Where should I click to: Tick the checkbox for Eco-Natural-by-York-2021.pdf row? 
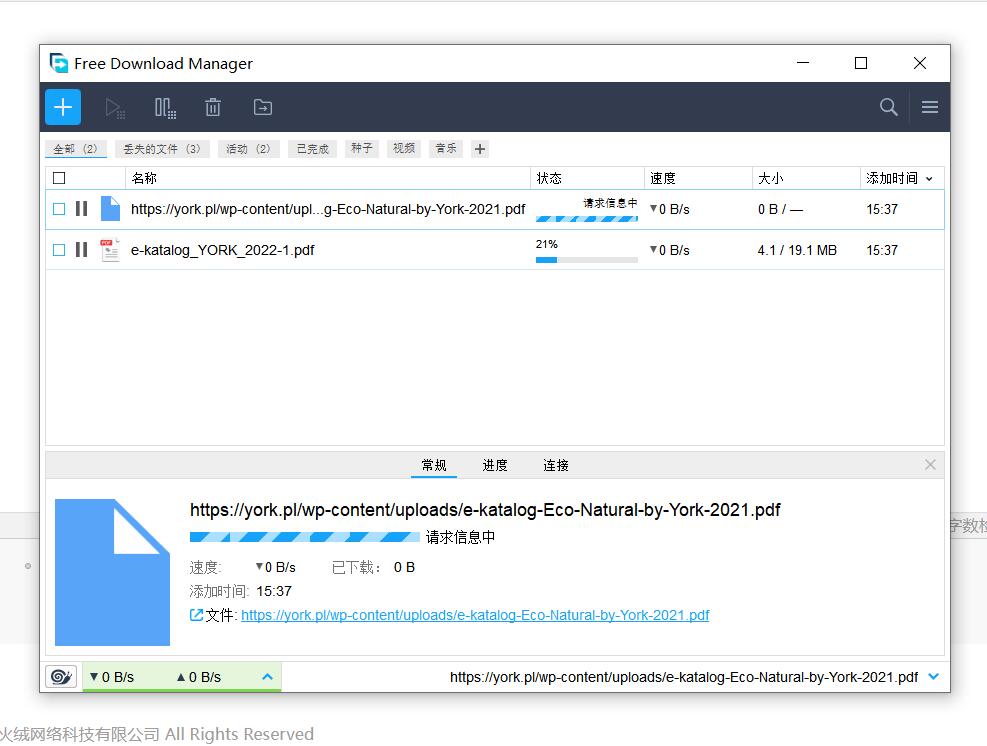[x=59, y=209]
